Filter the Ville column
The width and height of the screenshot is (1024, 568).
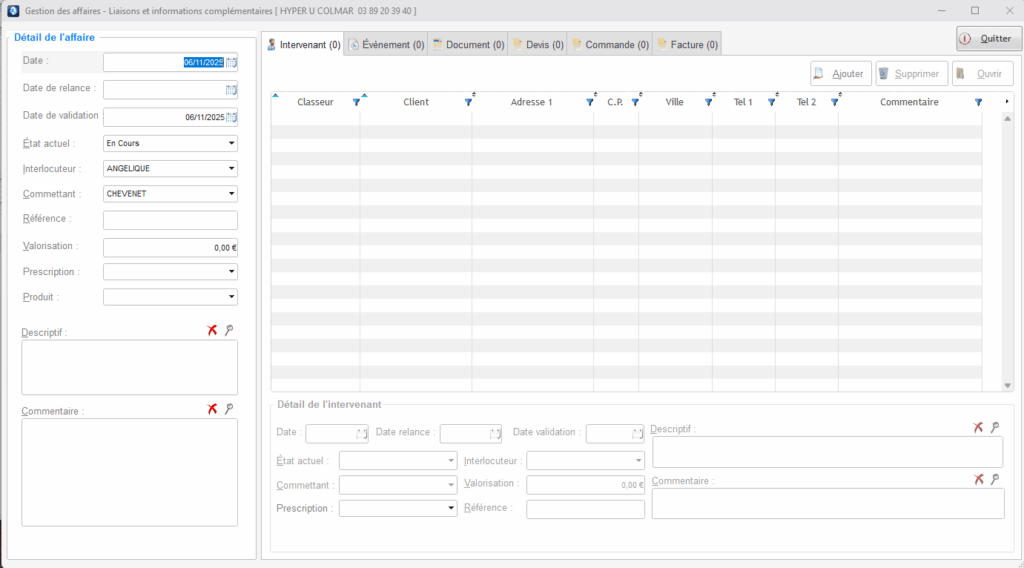(708, 102)
